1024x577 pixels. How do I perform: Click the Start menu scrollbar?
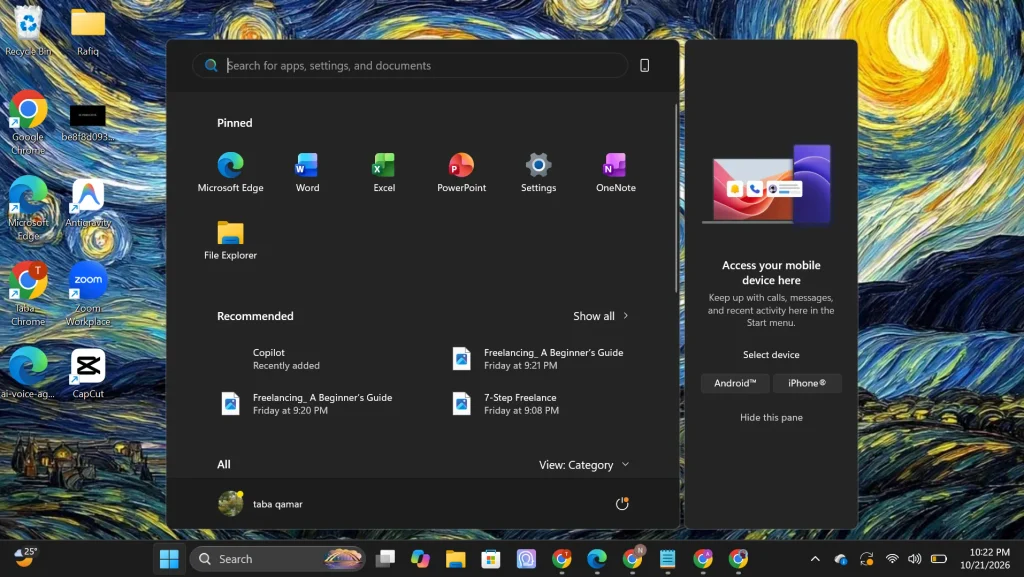click(x=677, y=198)
